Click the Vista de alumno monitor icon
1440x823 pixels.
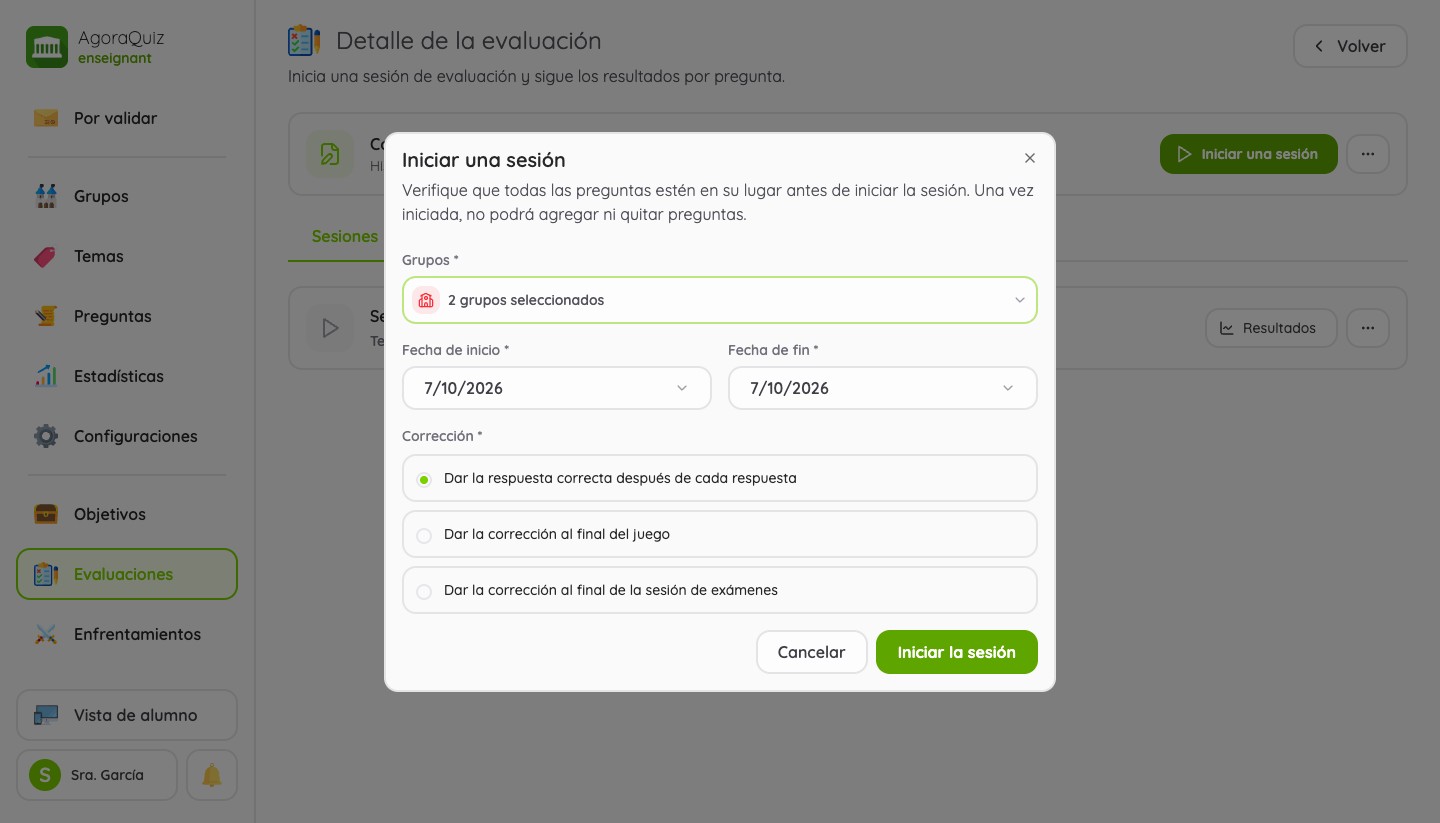tap(46, 715)
